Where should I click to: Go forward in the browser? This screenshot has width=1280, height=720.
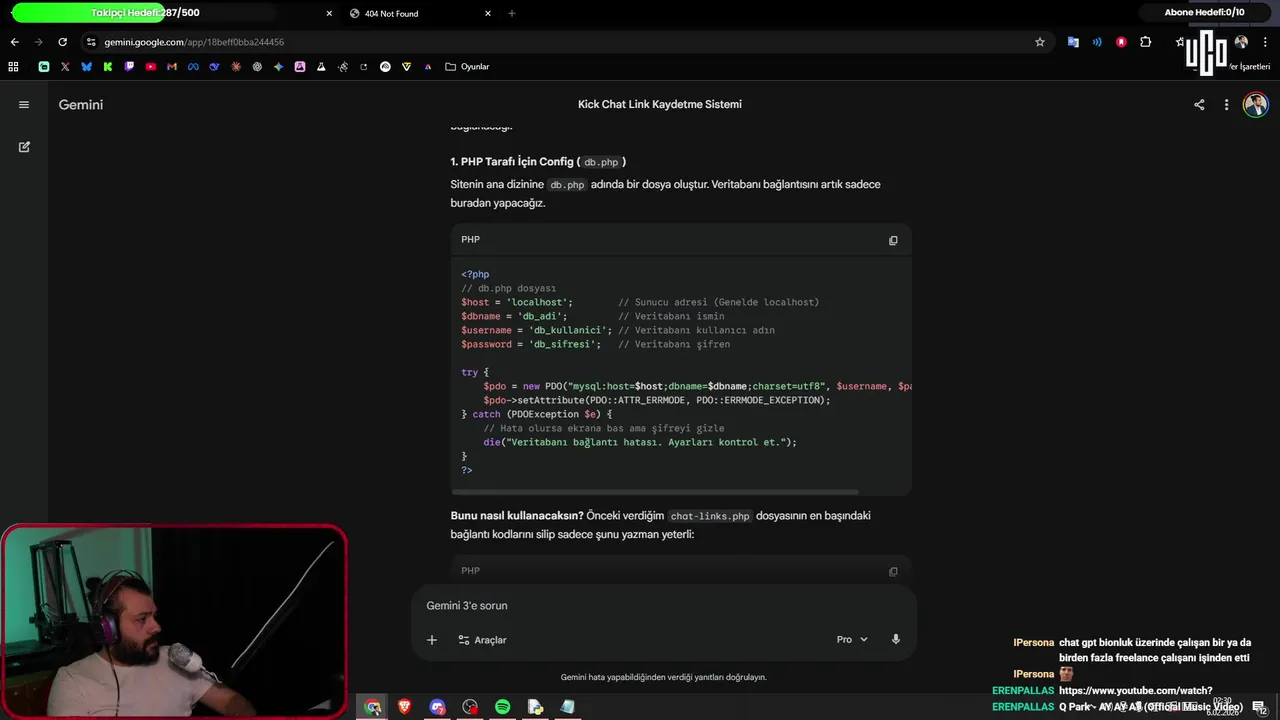[38, 42]
